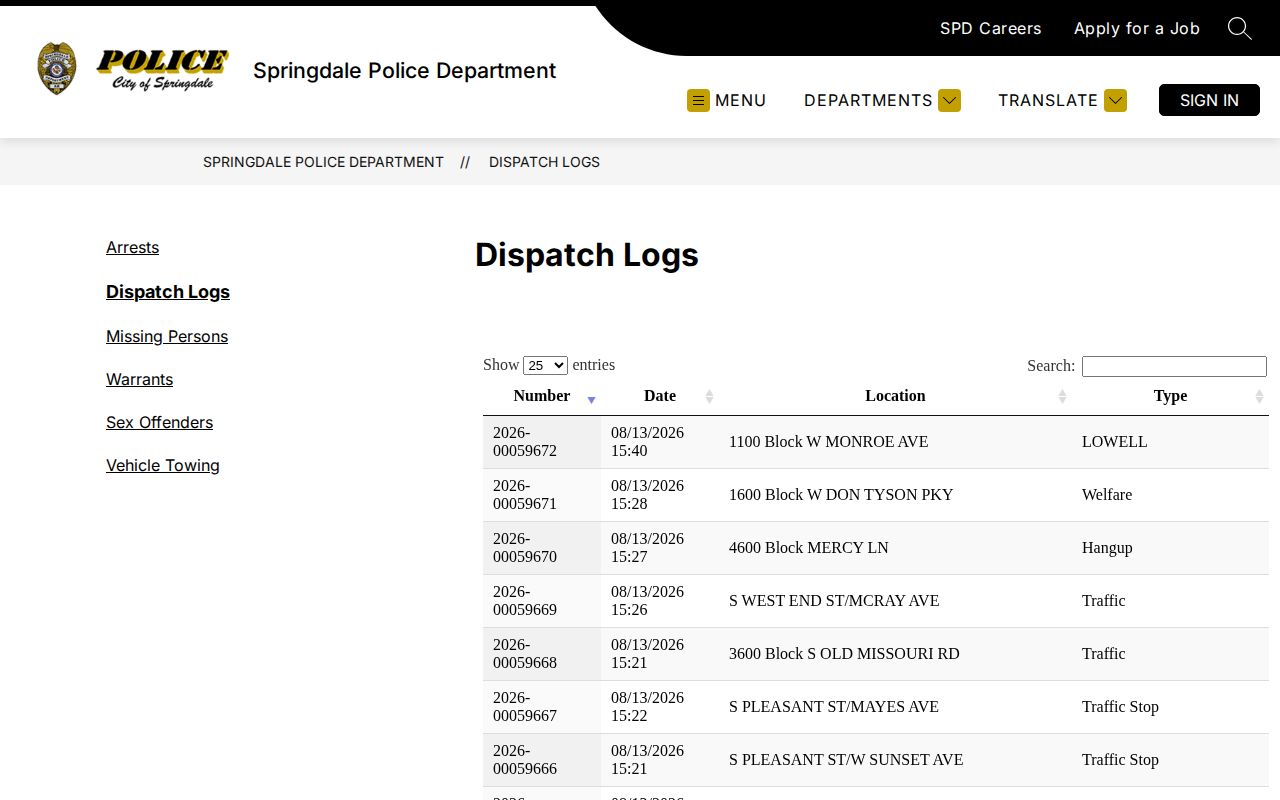Sort table by Date column

click(660, 396)
